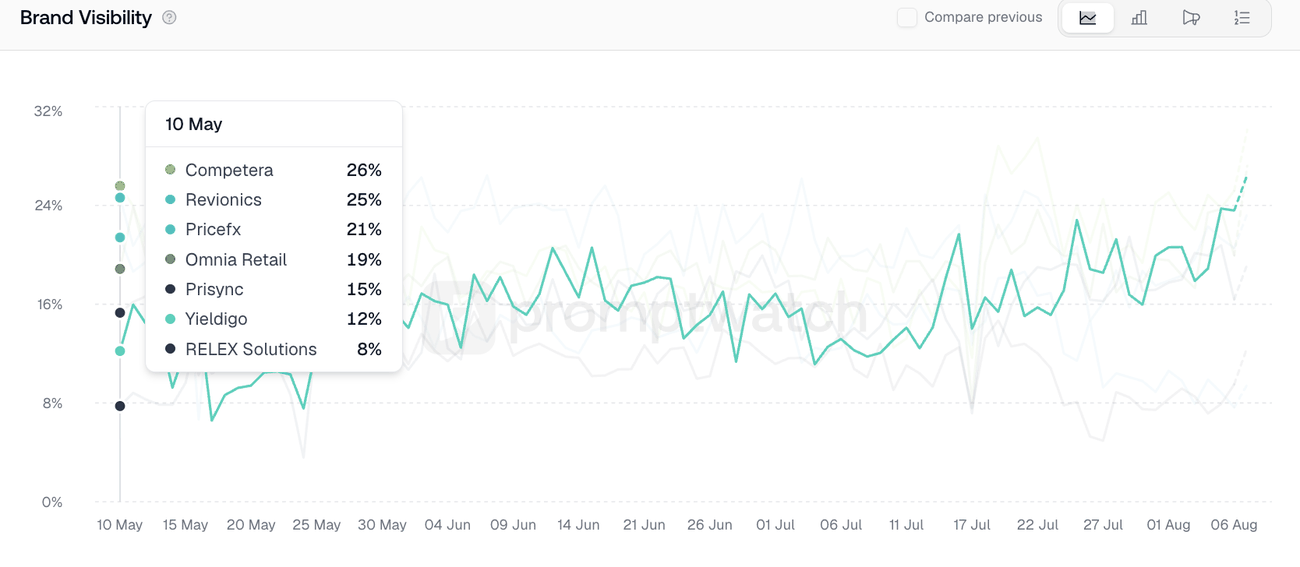
Task: Click the 21 Jun x-axis label
Action: 644,524
